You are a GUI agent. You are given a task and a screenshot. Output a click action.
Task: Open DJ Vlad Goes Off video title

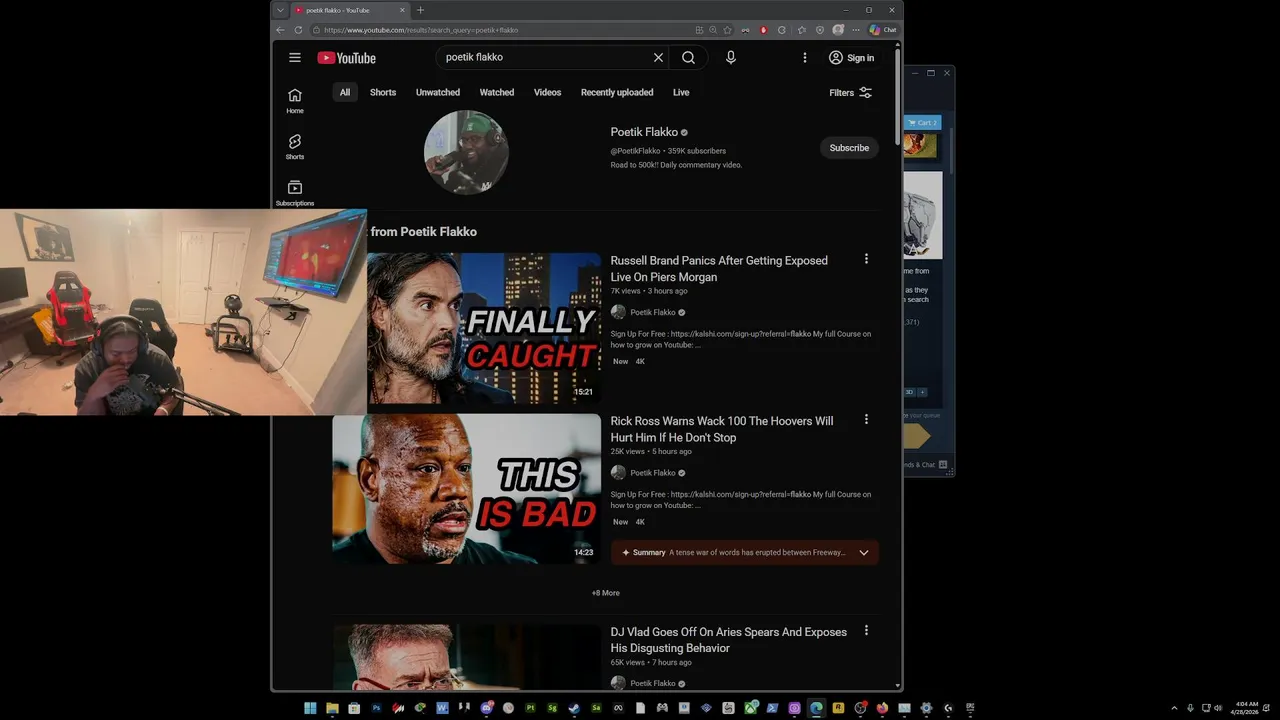729,640
